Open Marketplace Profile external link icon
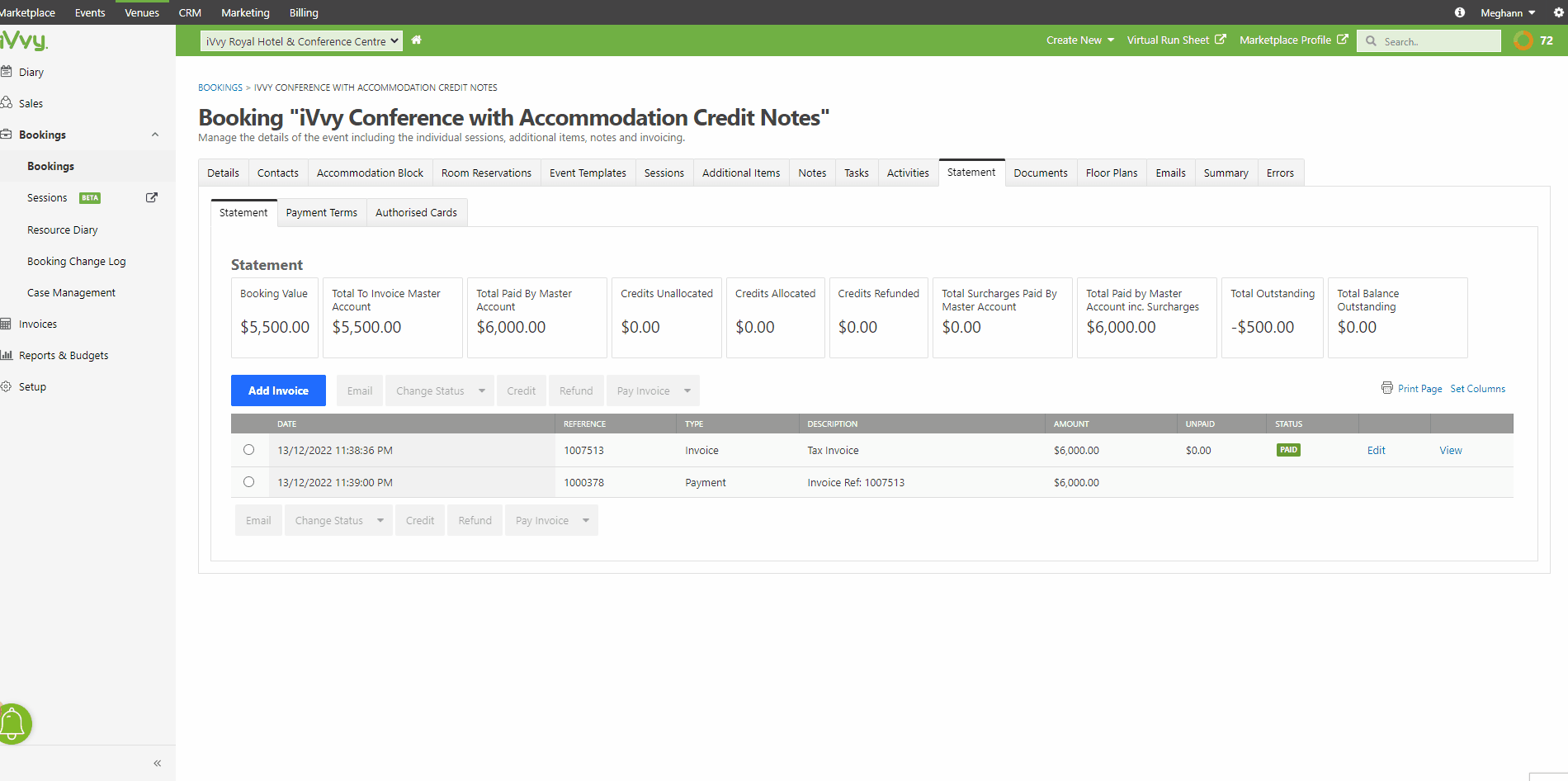This screenshot has height=781, width=1568. tap(1343, 39)
